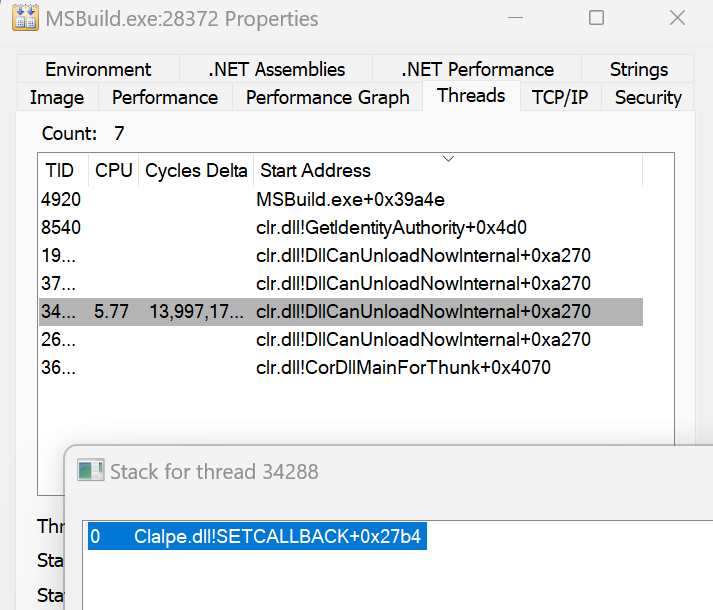Maximize the MSBuild Properties window
This screenshot has height=610, width=713.
point(596,18)
